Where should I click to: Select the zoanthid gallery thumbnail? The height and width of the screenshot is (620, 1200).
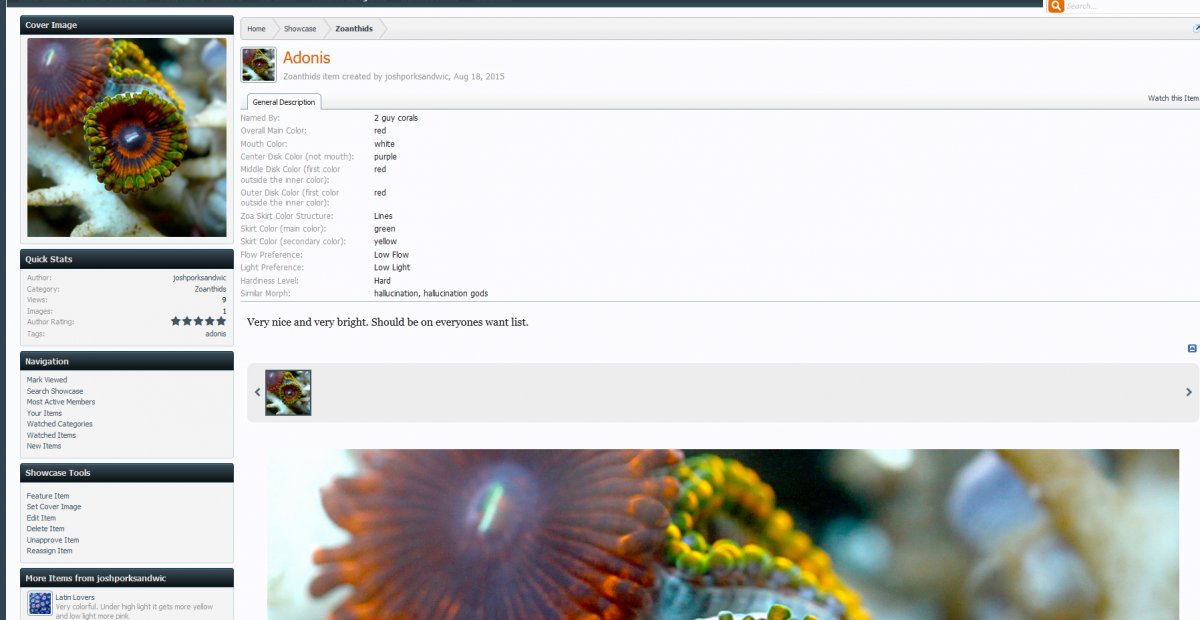click(x=288, y=392)
